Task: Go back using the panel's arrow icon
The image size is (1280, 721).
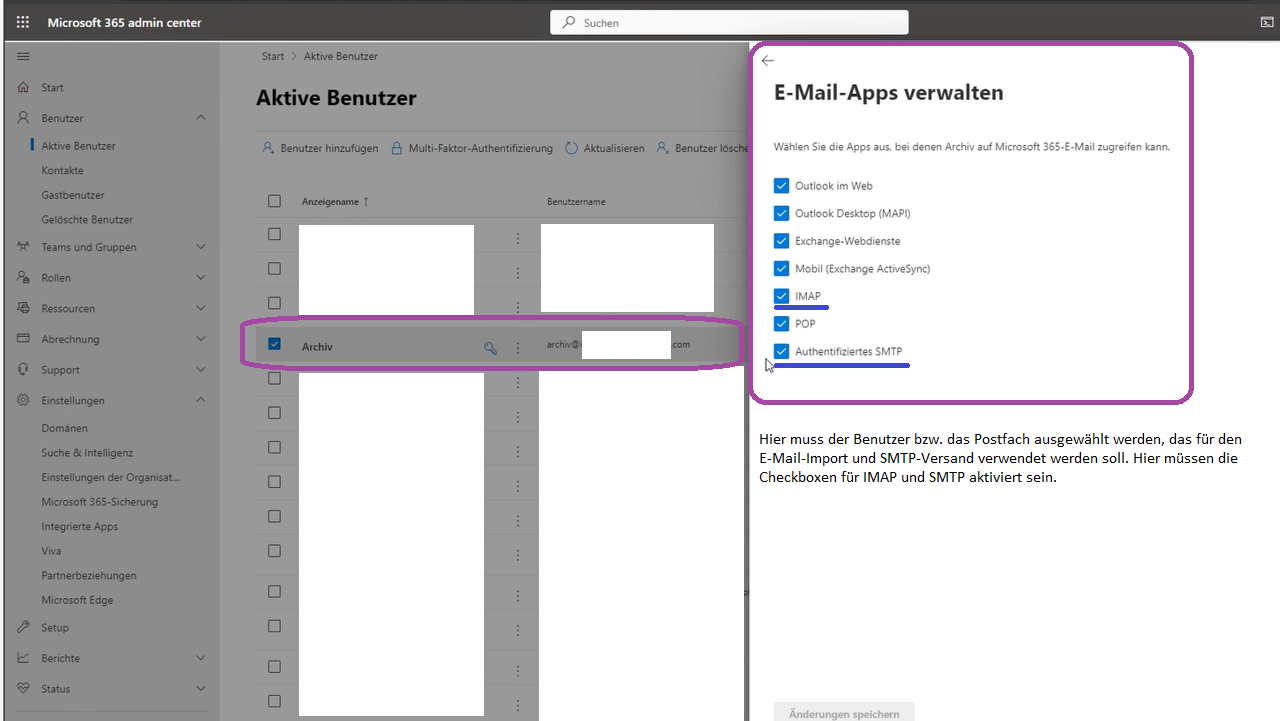Action: point(768,61)
